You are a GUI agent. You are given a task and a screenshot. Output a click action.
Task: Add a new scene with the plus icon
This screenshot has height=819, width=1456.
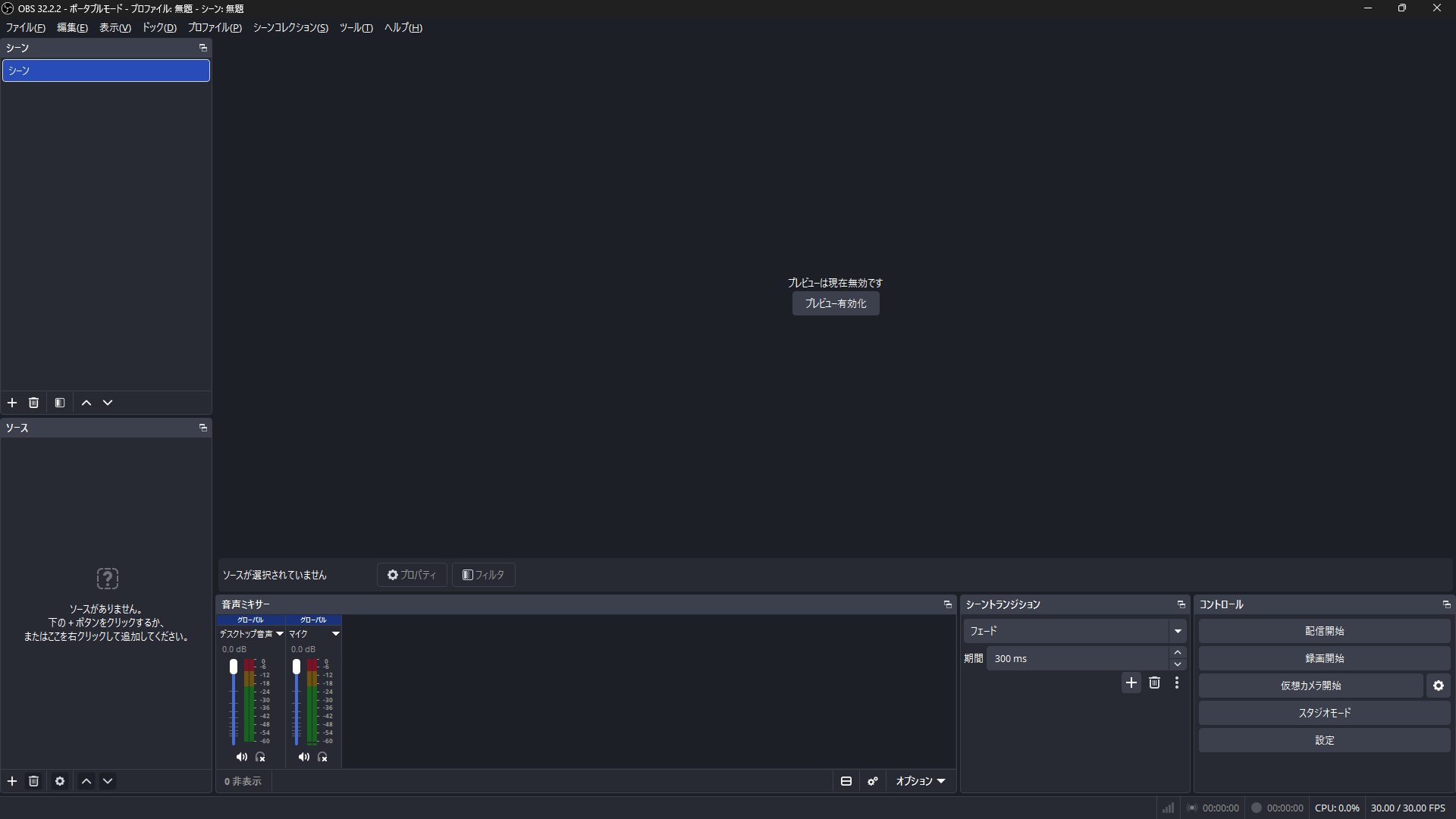click(x=12, y=403)
